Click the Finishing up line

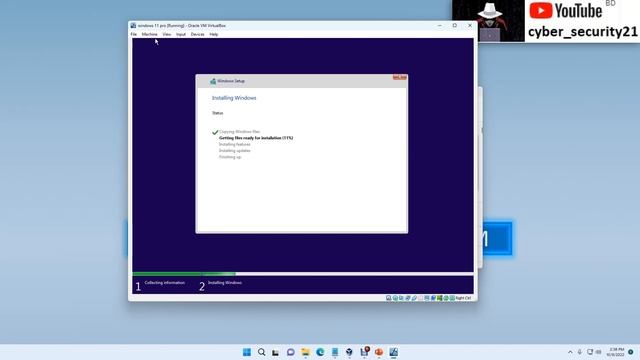pos(230,157)
